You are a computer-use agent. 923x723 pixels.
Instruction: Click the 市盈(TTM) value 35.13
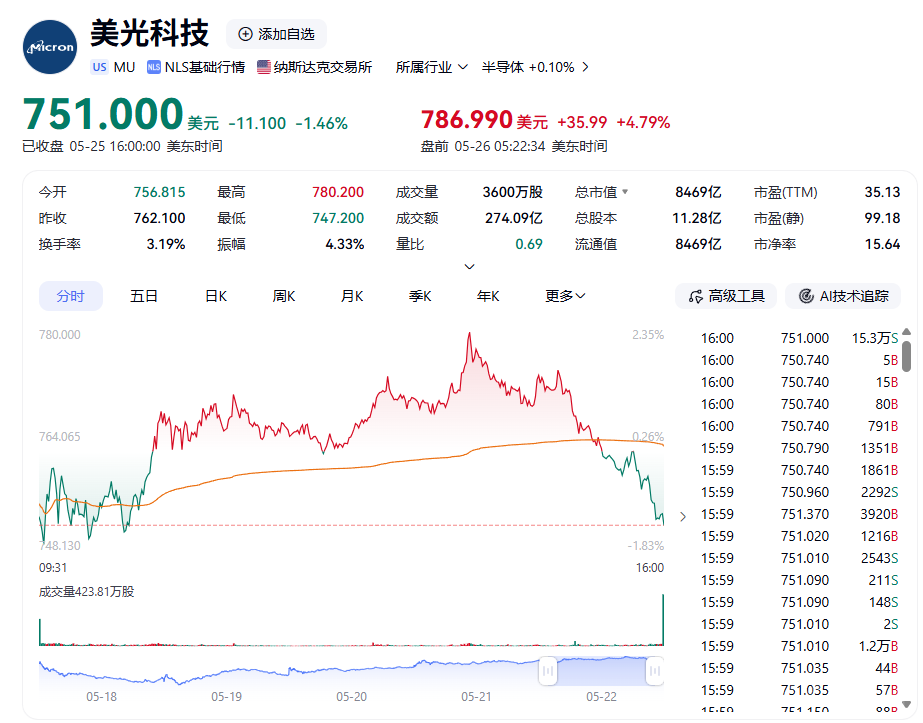pos(882,192)
